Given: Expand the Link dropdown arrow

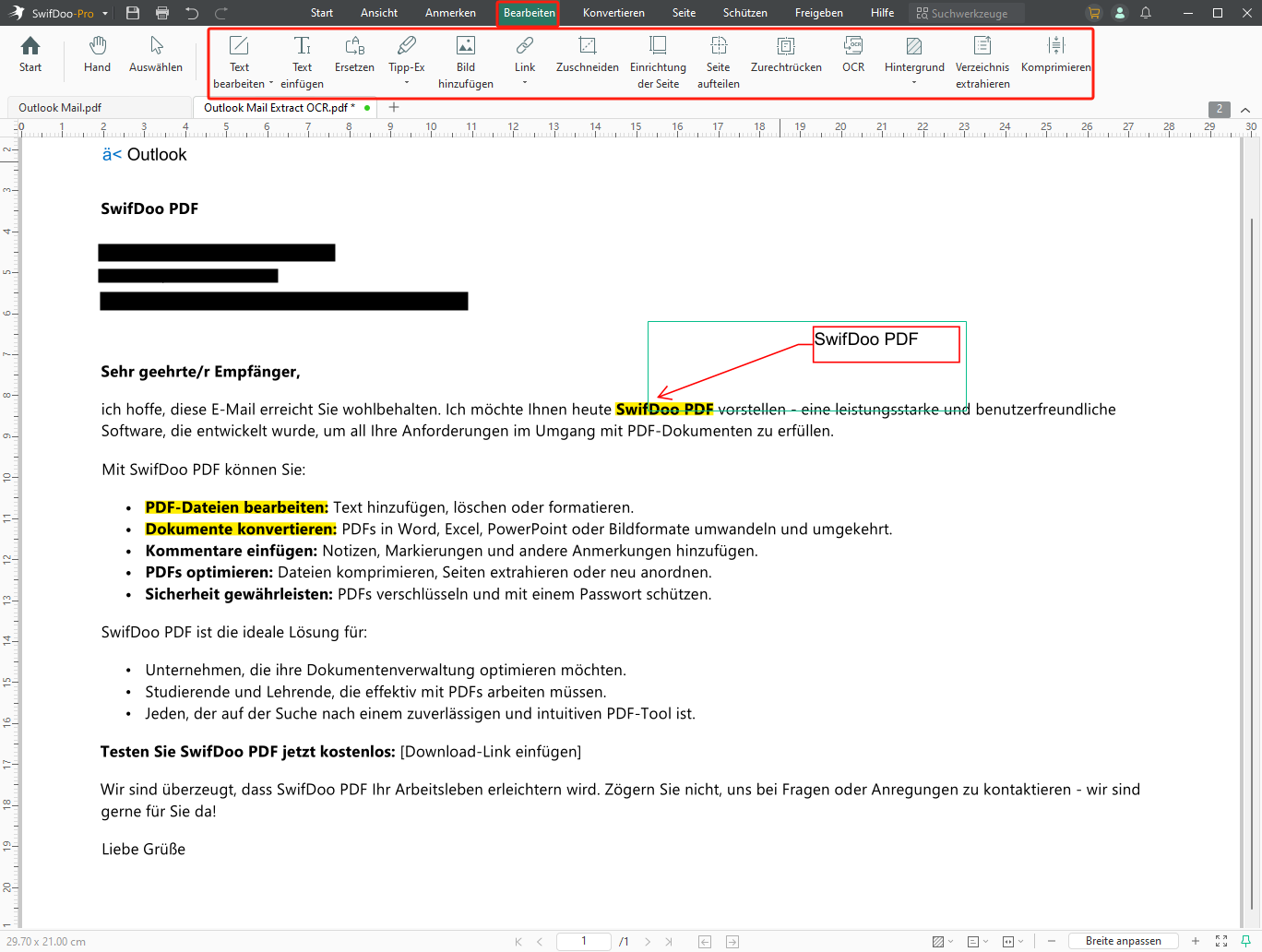Looking at the screenshot, I should pos(525,83).
